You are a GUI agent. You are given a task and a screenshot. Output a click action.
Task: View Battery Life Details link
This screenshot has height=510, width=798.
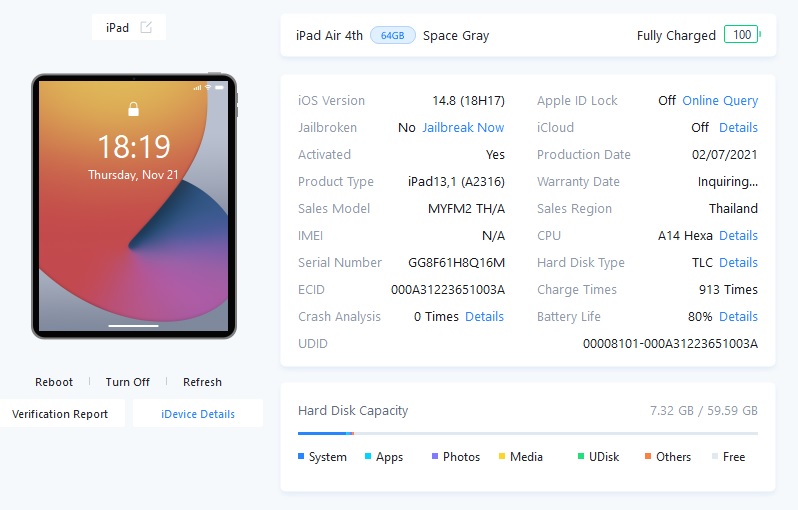coord(738,316)
